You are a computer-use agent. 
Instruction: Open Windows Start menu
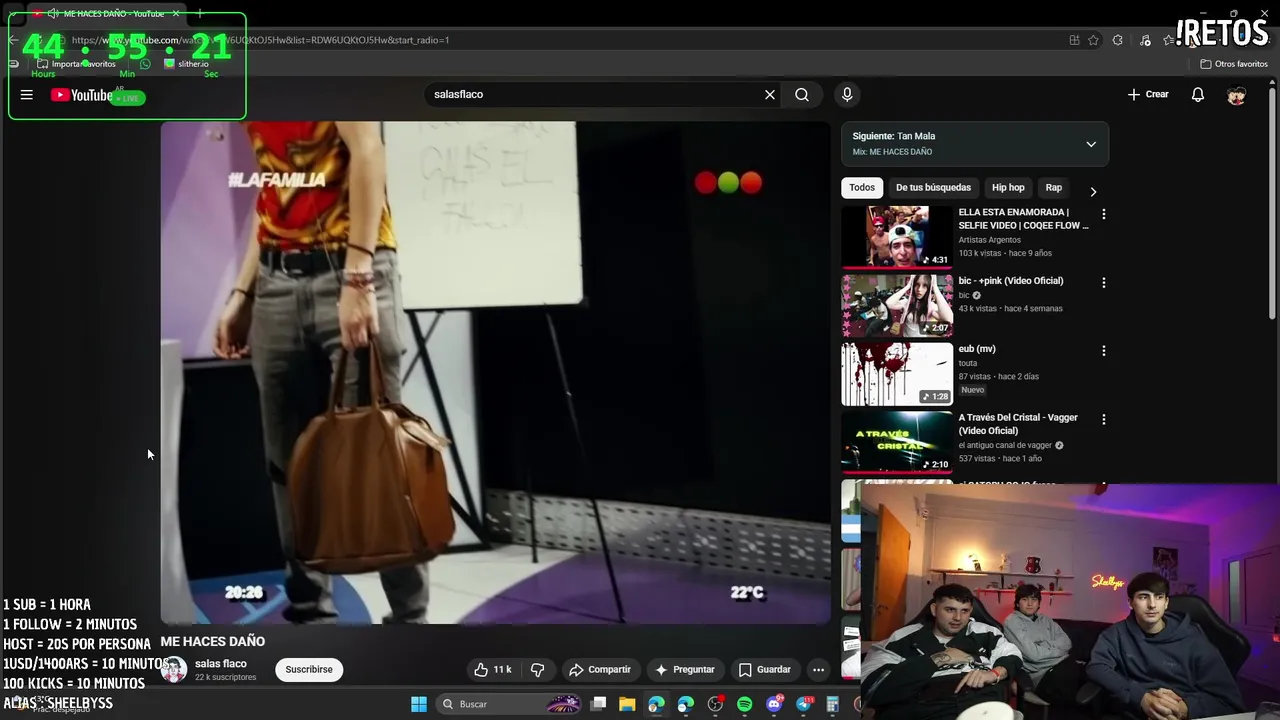point(419,704)
